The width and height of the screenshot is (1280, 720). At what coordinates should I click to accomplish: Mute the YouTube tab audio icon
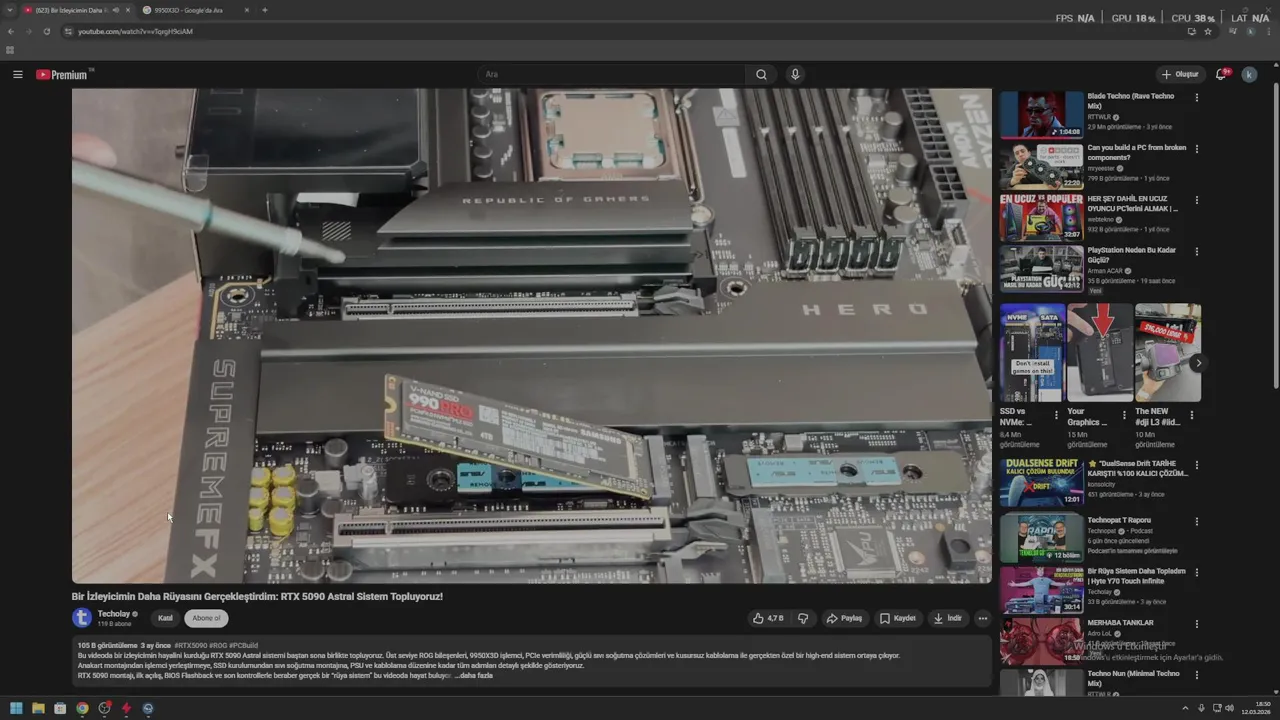pyautogui.click(x=116, y=10)
